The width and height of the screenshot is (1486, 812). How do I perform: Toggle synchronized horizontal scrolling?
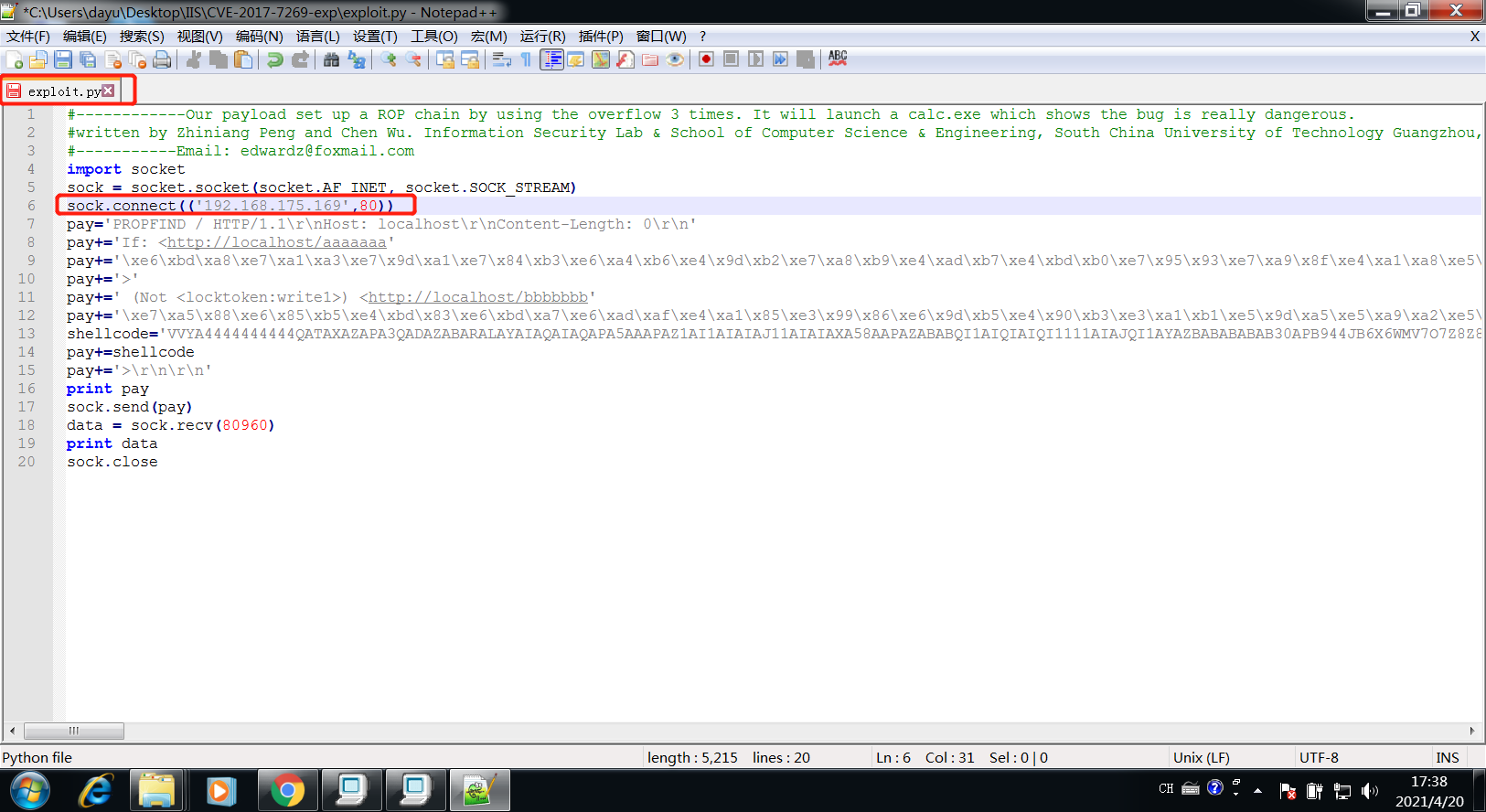(470, 59)
